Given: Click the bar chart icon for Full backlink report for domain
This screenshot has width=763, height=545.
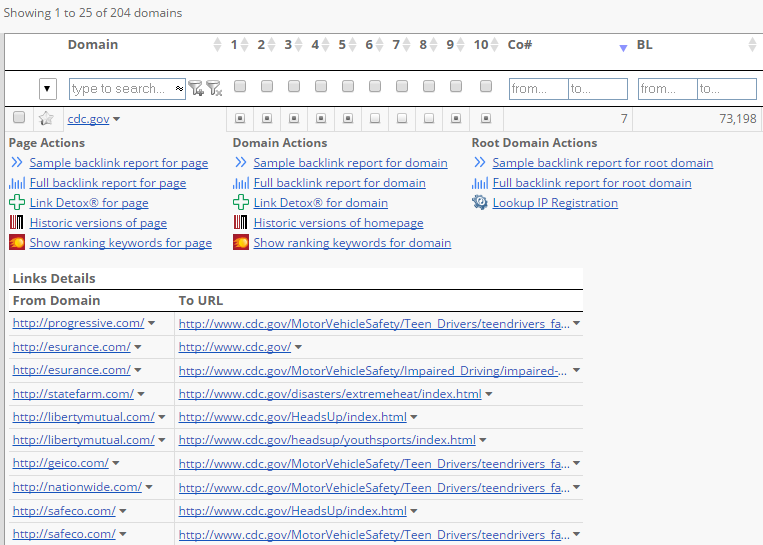Looking at the screenshot, I should (241, 183).
